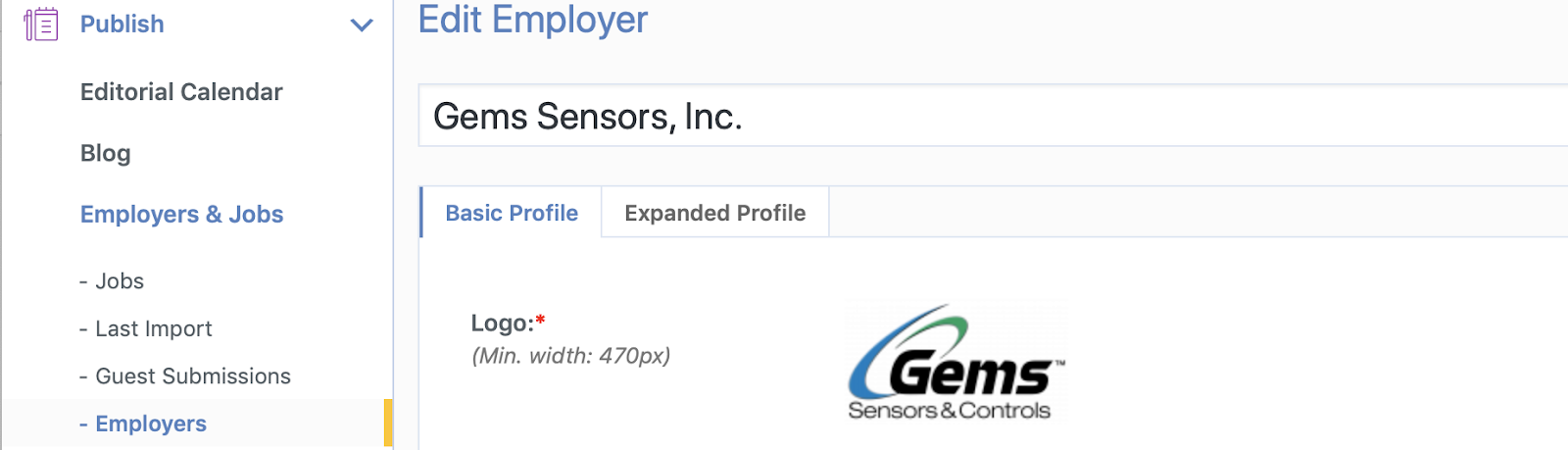Open Guest Submissions in the sidebar
The width and height of the screenshot is (1568, 450).
tap(192, 376)
